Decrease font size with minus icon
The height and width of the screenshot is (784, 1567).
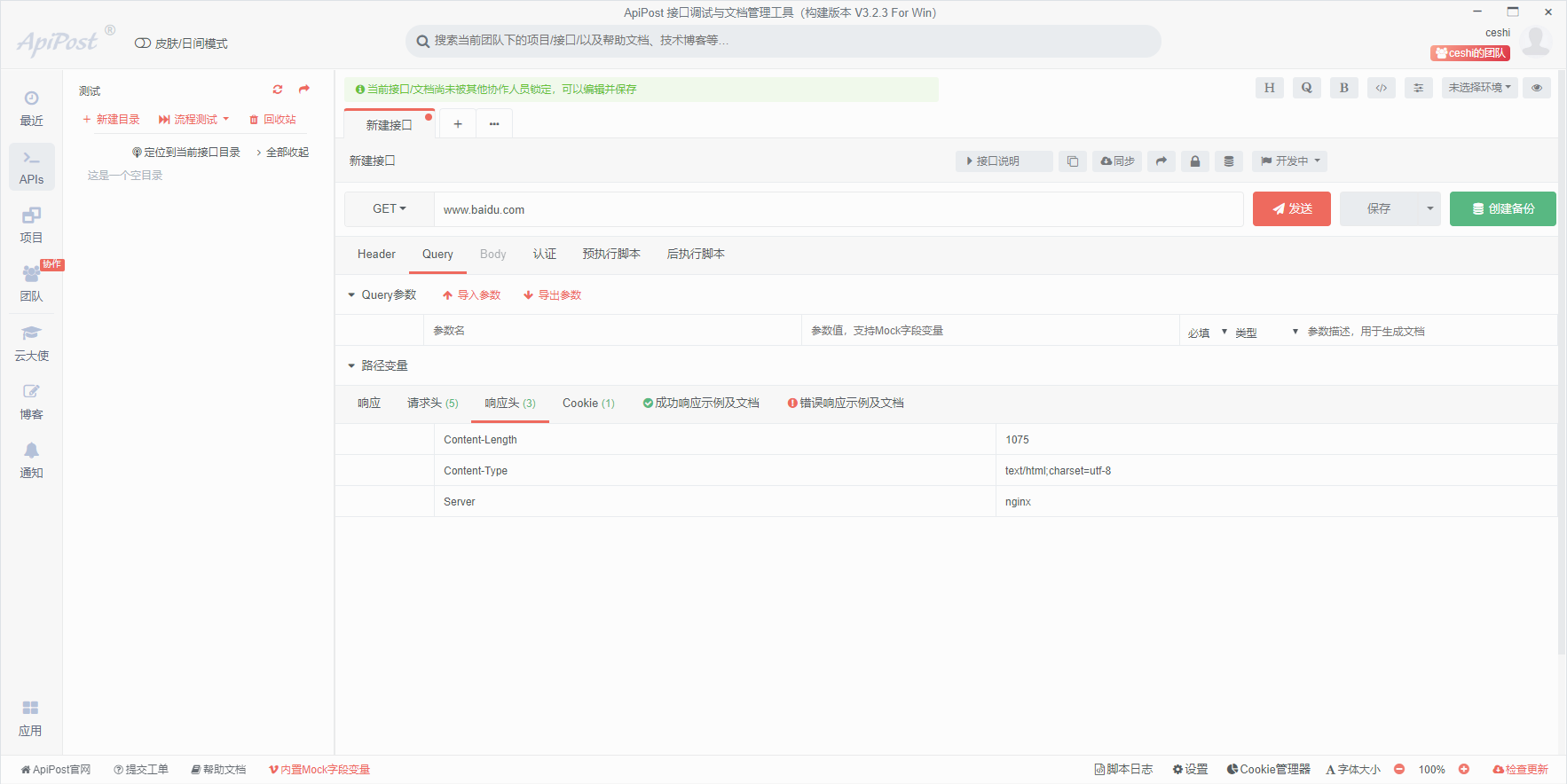(x=1399, y=769)
